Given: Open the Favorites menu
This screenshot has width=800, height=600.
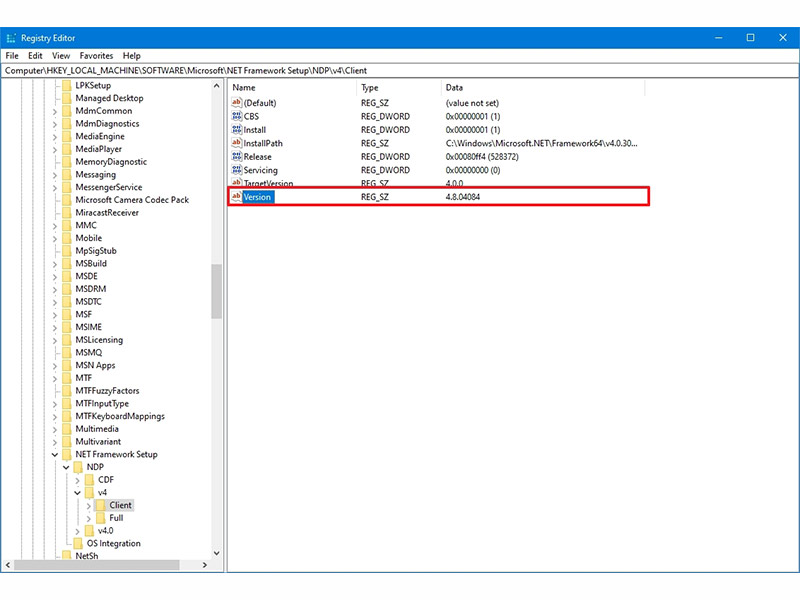Looking at the screenshot, I should coord(96,56).
